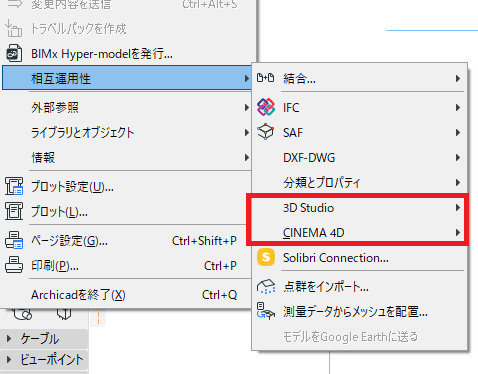Viewport: 478px width, 374px height.
Task: Choose 印刷(P)... menu entry
Action: pyautogui.click(x=127, y=265)
